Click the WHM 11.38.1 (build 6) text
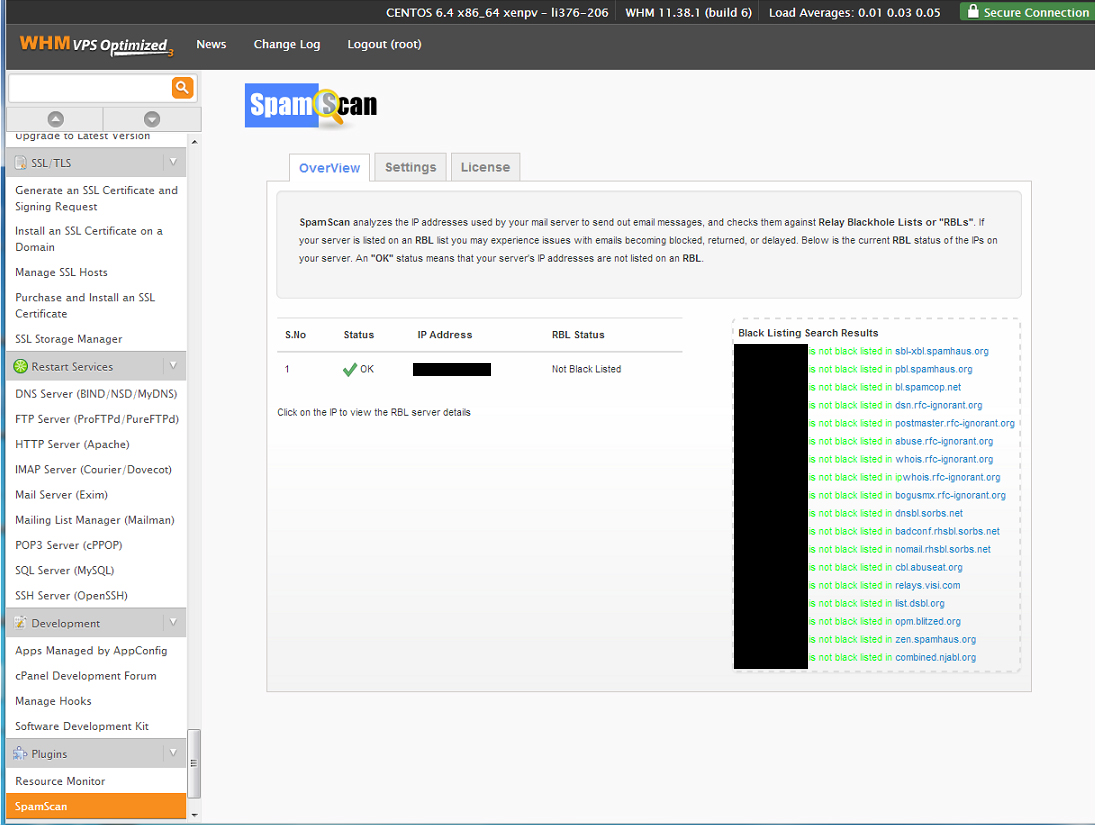The height and width of the screenshot is (825, 1097). 688,13
